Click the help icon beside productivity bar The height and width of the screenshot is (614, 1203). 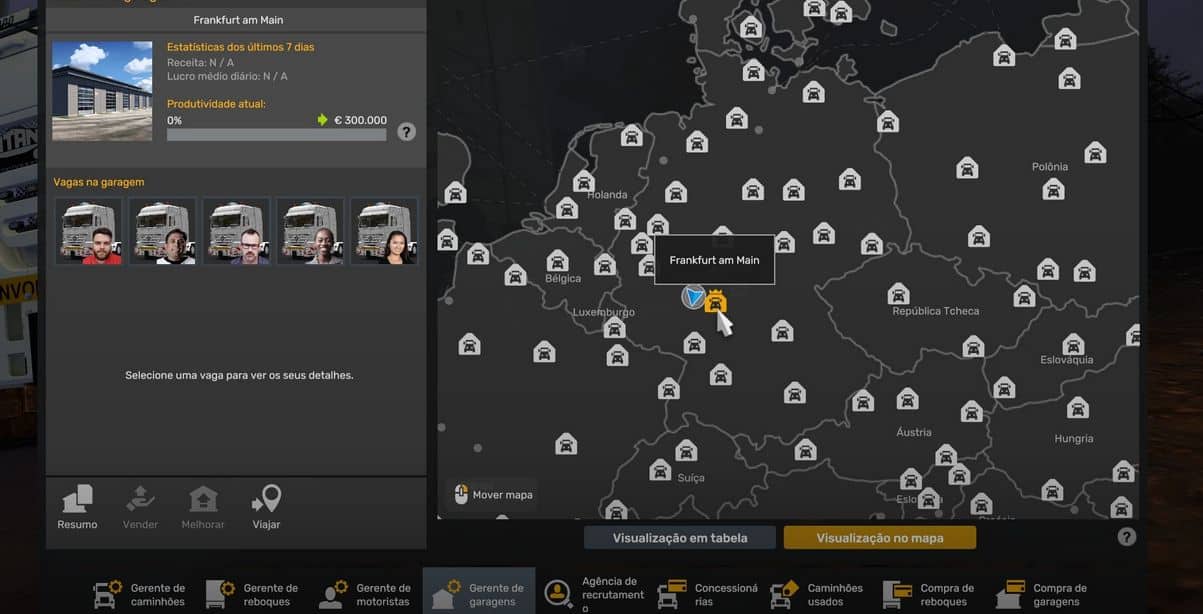point(406,132)
